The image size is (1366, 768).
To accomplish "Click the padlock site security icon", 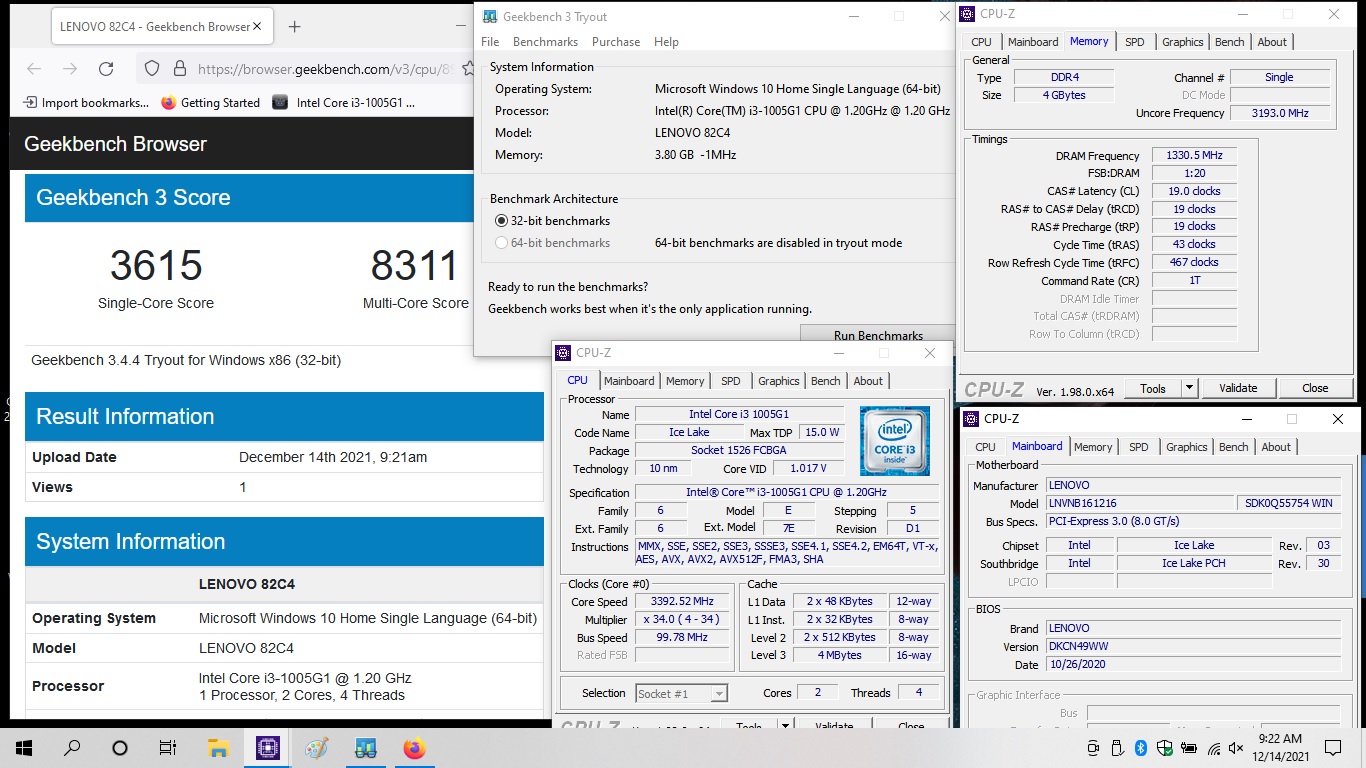I will pyautogui.click(x=180, y=69).
